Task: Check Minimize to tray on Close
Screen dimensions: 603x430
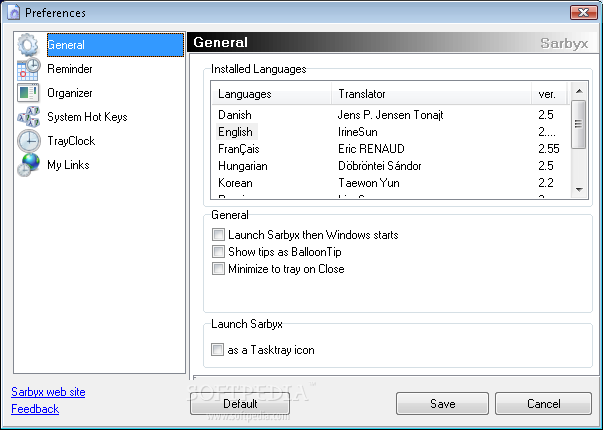Action: pos(218,268)
